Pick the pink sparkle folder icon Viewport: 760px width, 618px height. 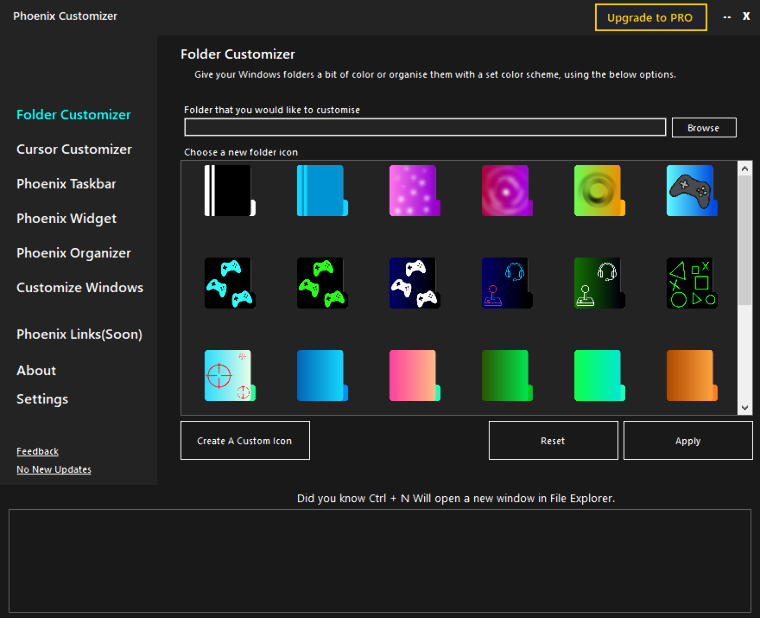(x=415, y=190)
